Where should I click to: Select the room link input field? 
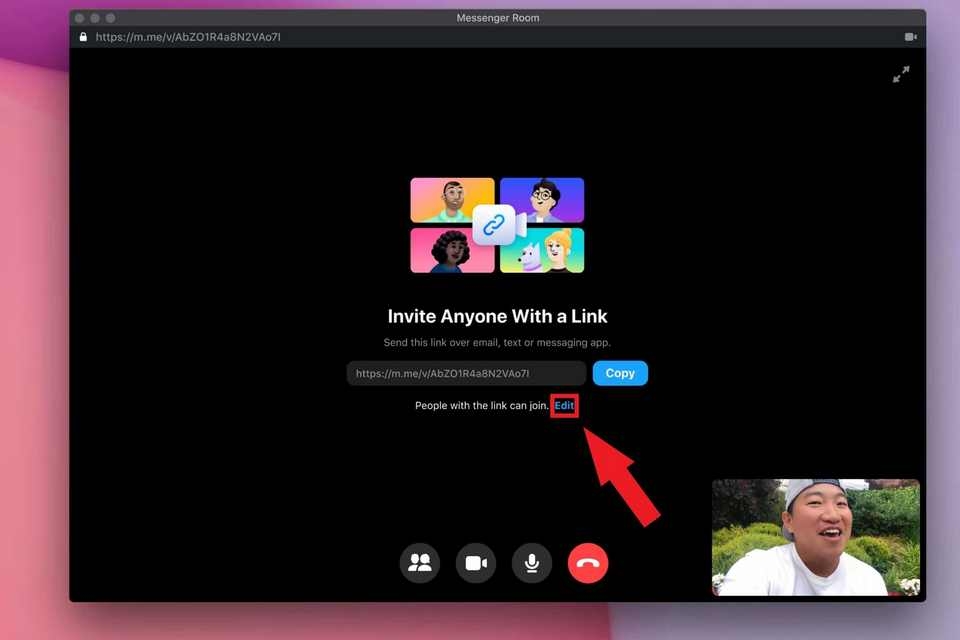[466, 373]
